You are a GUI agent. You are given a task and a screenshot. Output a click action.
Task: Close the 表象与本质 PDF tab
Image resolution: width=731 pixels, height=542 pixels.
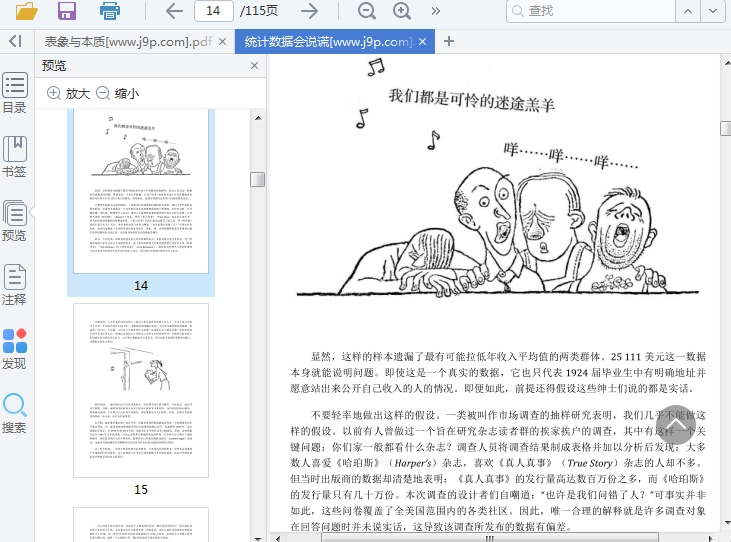[x=222, y=41]
